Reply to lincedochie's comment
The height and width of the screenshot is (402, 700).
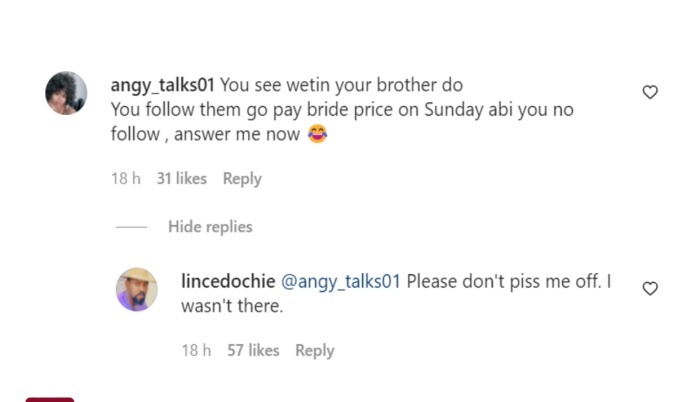click(x=314, y=351)
